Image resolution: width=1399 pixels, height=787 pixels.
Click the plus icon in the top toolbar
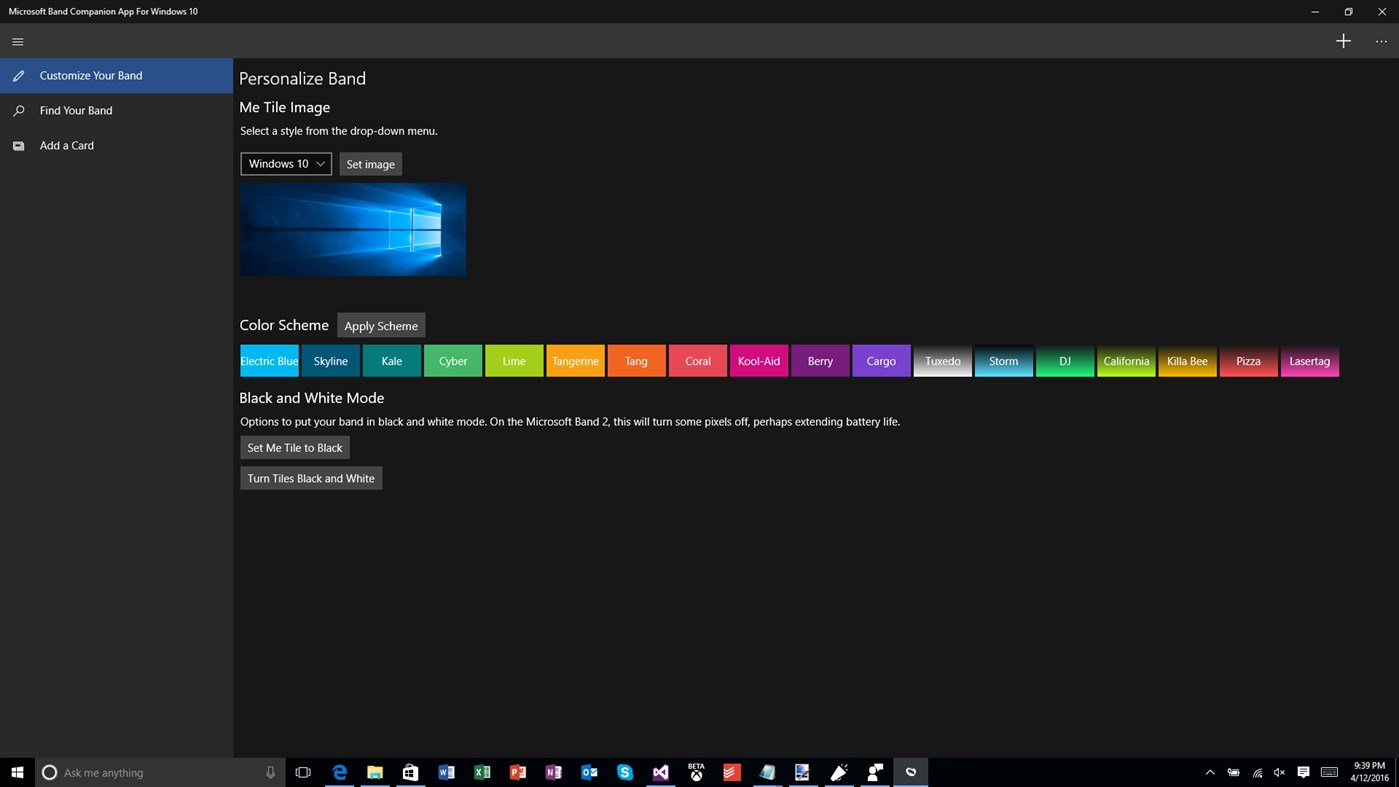point(1343,41)
